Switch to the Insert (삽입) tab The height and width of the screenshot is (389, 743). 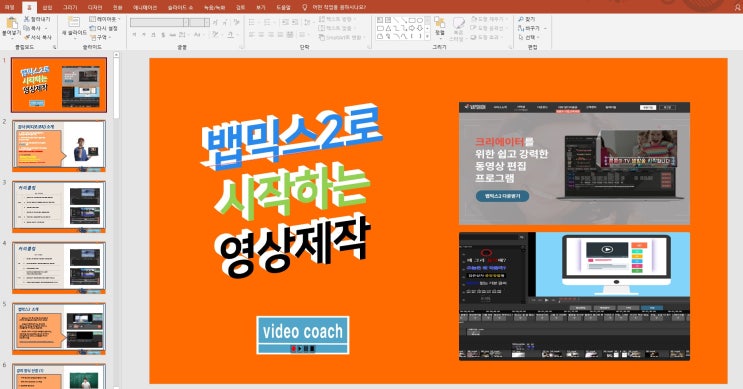[47, 7]
